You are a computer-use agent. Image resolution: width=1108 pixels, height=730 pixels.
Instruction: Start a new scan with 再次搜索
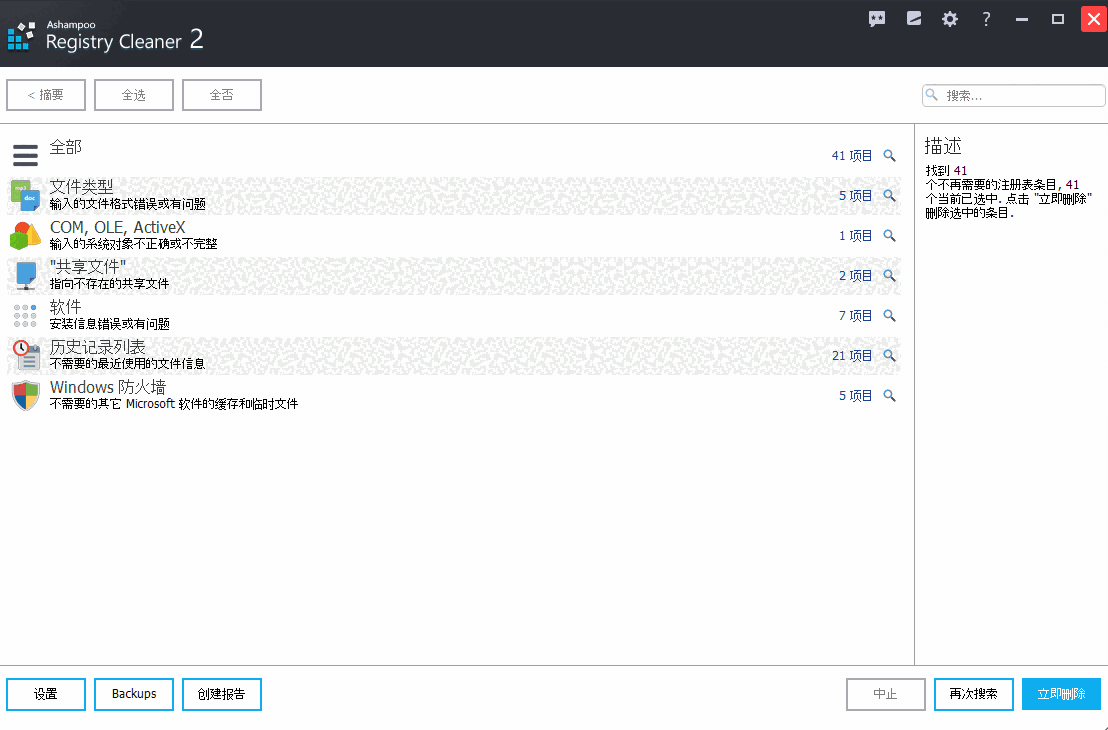click(973, 694)
